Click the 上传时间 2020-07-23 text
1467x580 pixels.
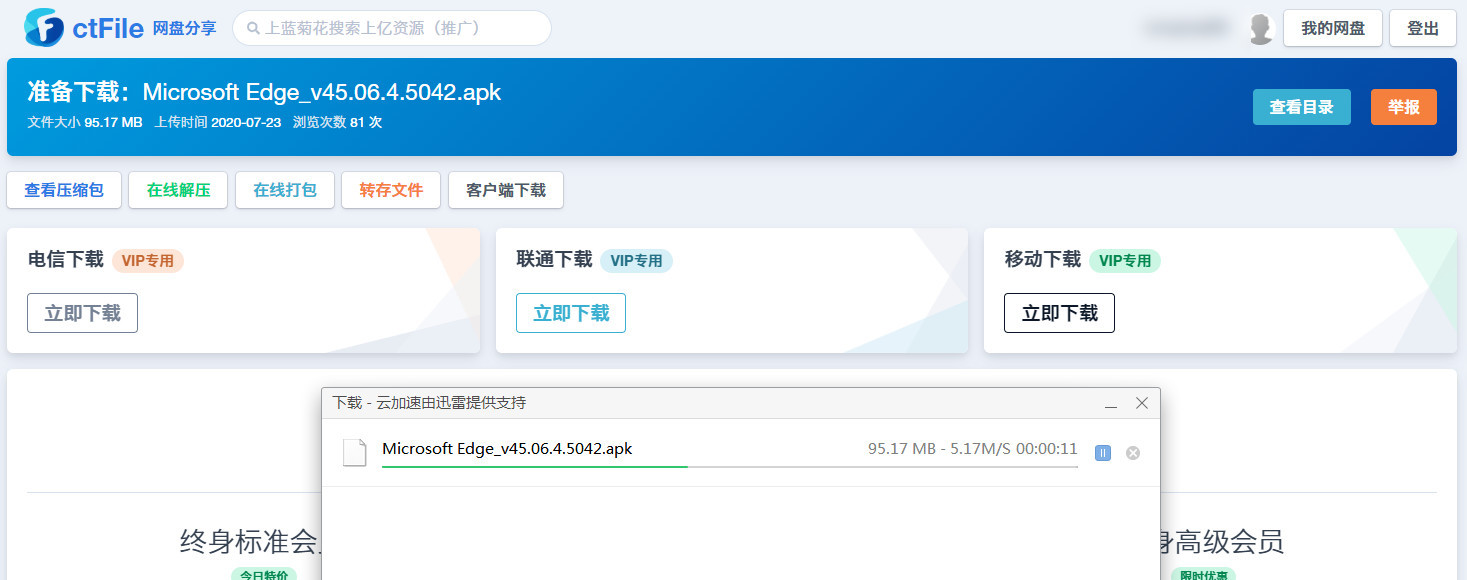click(x=218, y=123)
